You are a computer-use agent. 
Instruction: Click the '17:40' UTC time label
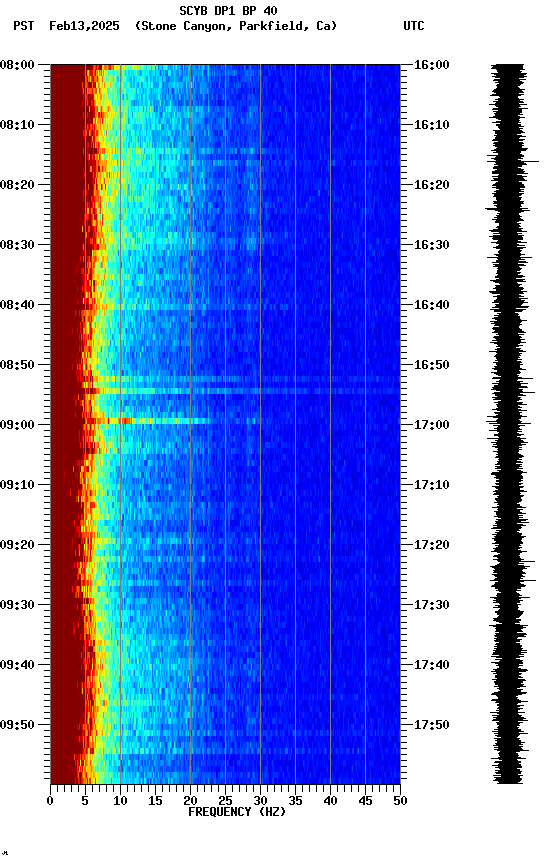point(432,665)
